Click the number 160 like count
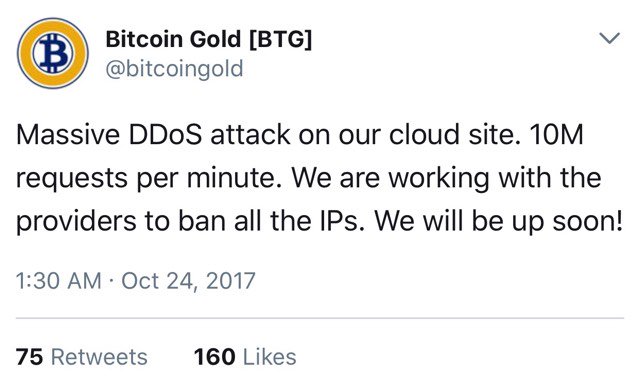The image size is (640, 385). click(214, 356)
